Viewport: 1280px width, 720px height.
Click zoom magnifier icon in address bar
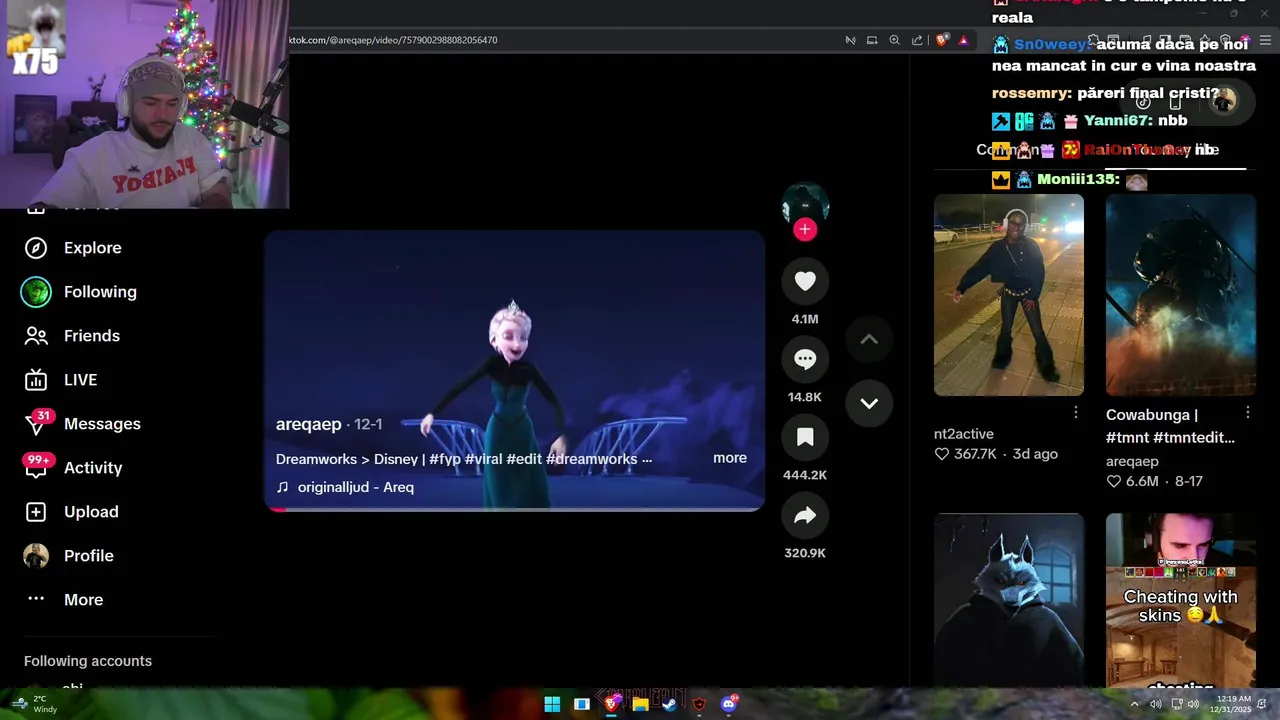point(894,40)
